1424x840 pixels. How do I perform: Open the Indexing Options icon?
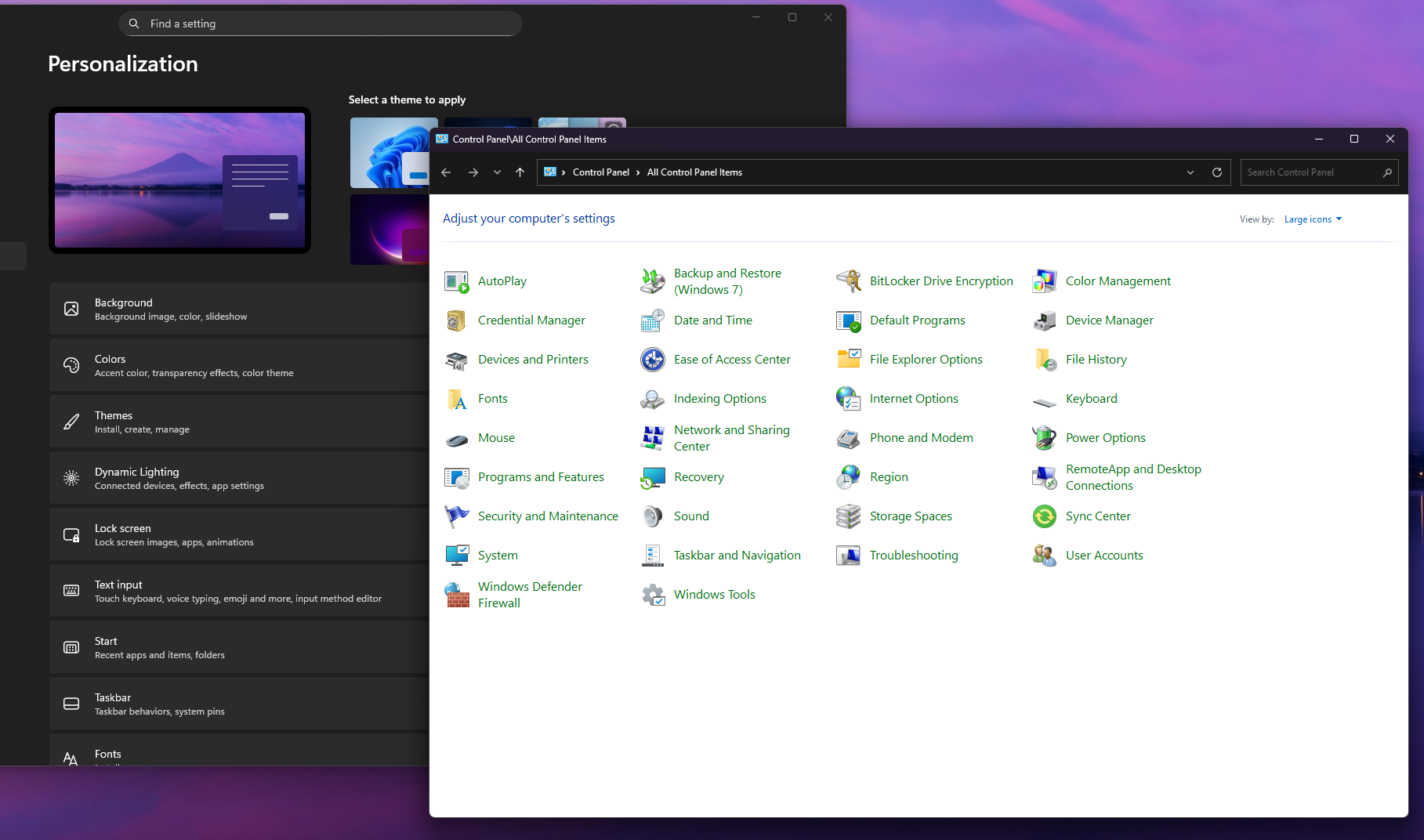[x=652, y=399]
